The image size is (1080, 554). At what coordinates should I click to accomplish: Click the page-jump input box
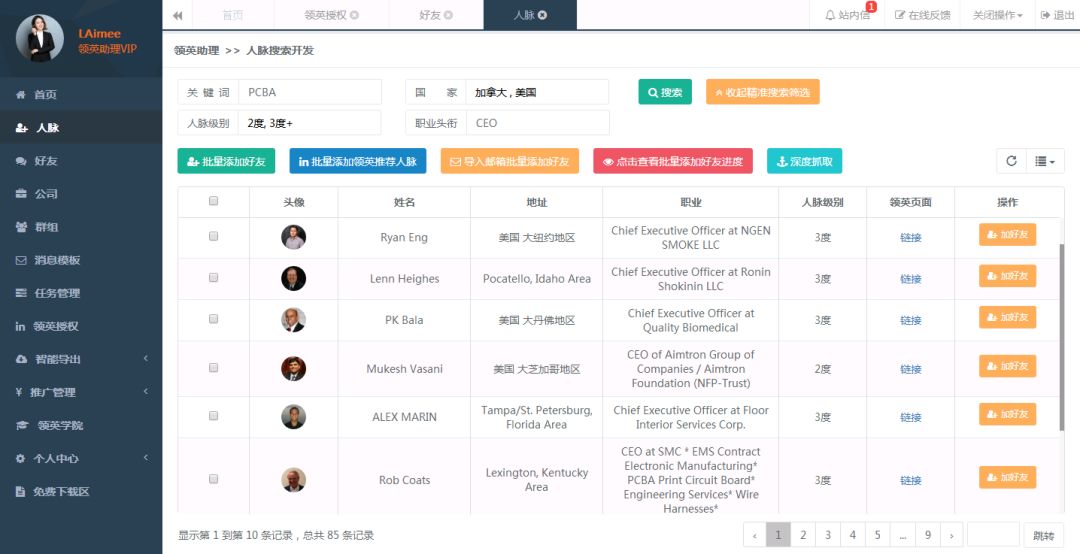coord(993,535)
